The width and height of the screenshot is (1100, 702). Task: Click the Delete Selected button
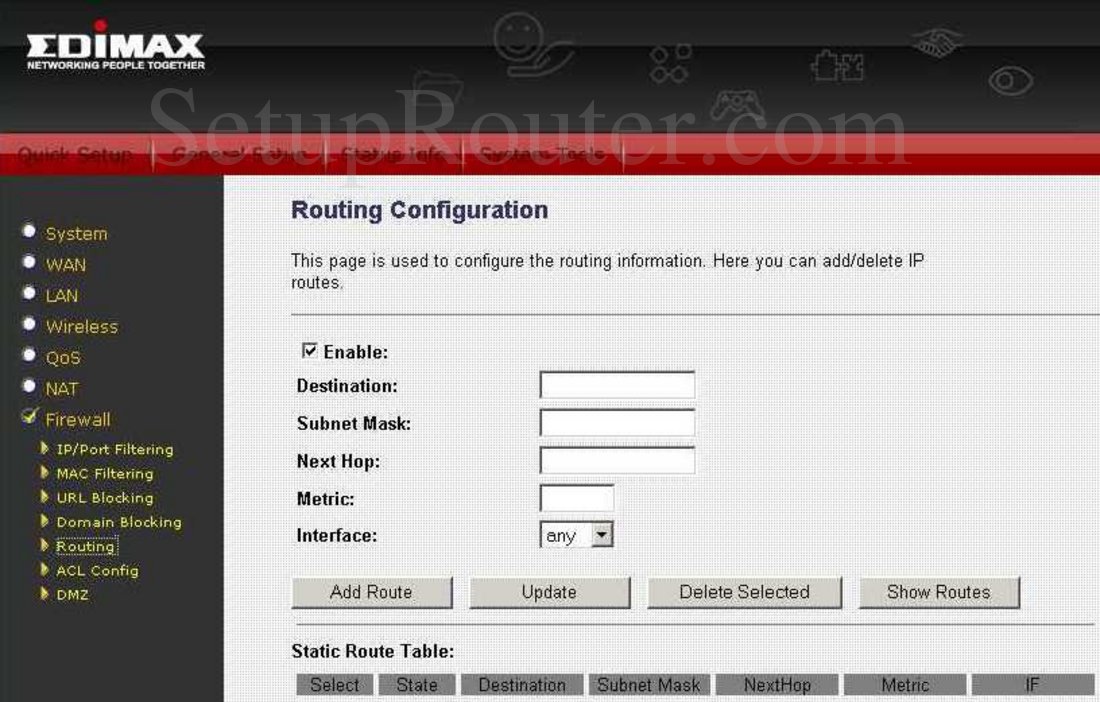click(743, 592)
